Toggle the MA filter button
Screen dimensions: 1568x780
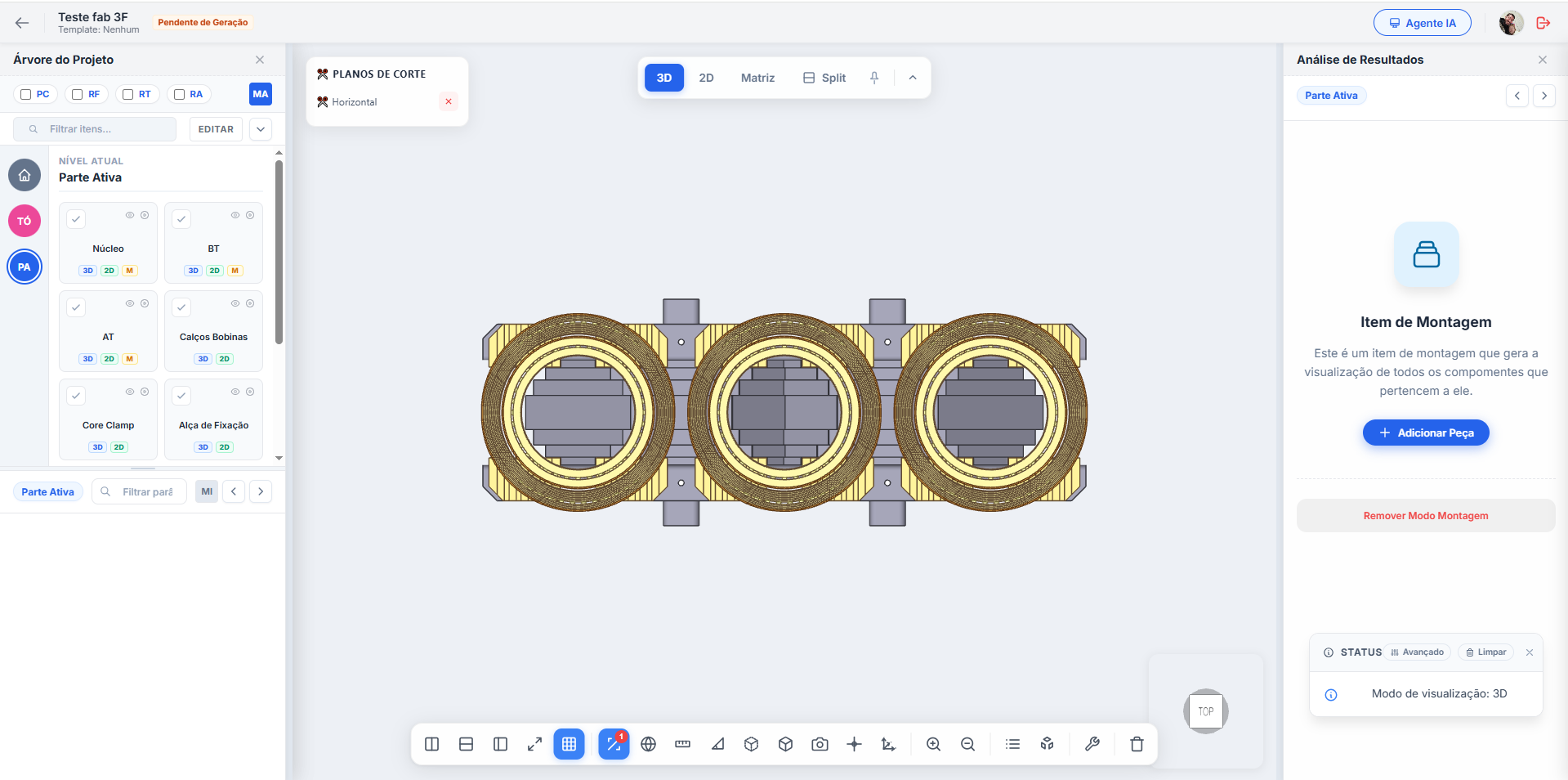coord(261,94)
